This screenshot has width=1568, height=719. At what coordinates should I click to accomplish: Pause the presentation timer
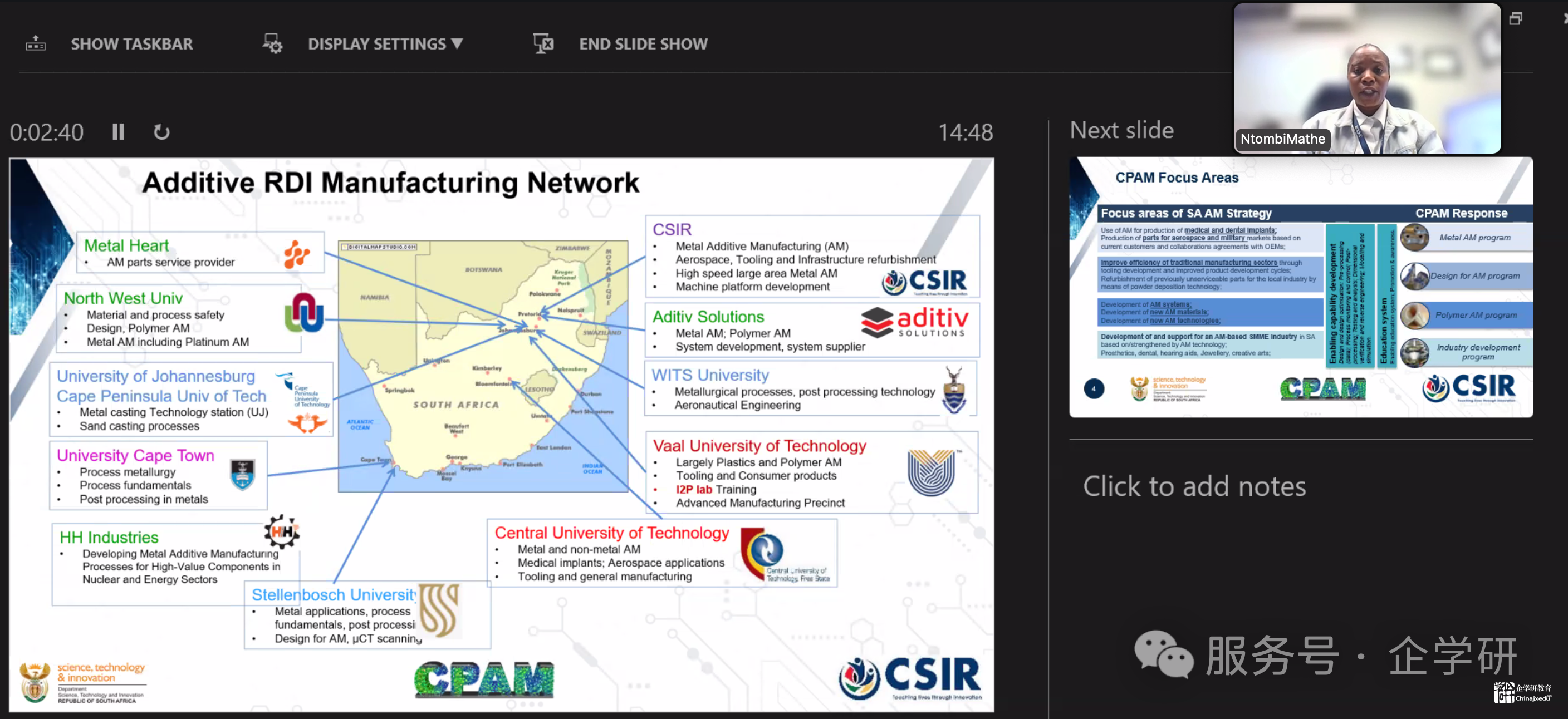[x=118, y=132]
